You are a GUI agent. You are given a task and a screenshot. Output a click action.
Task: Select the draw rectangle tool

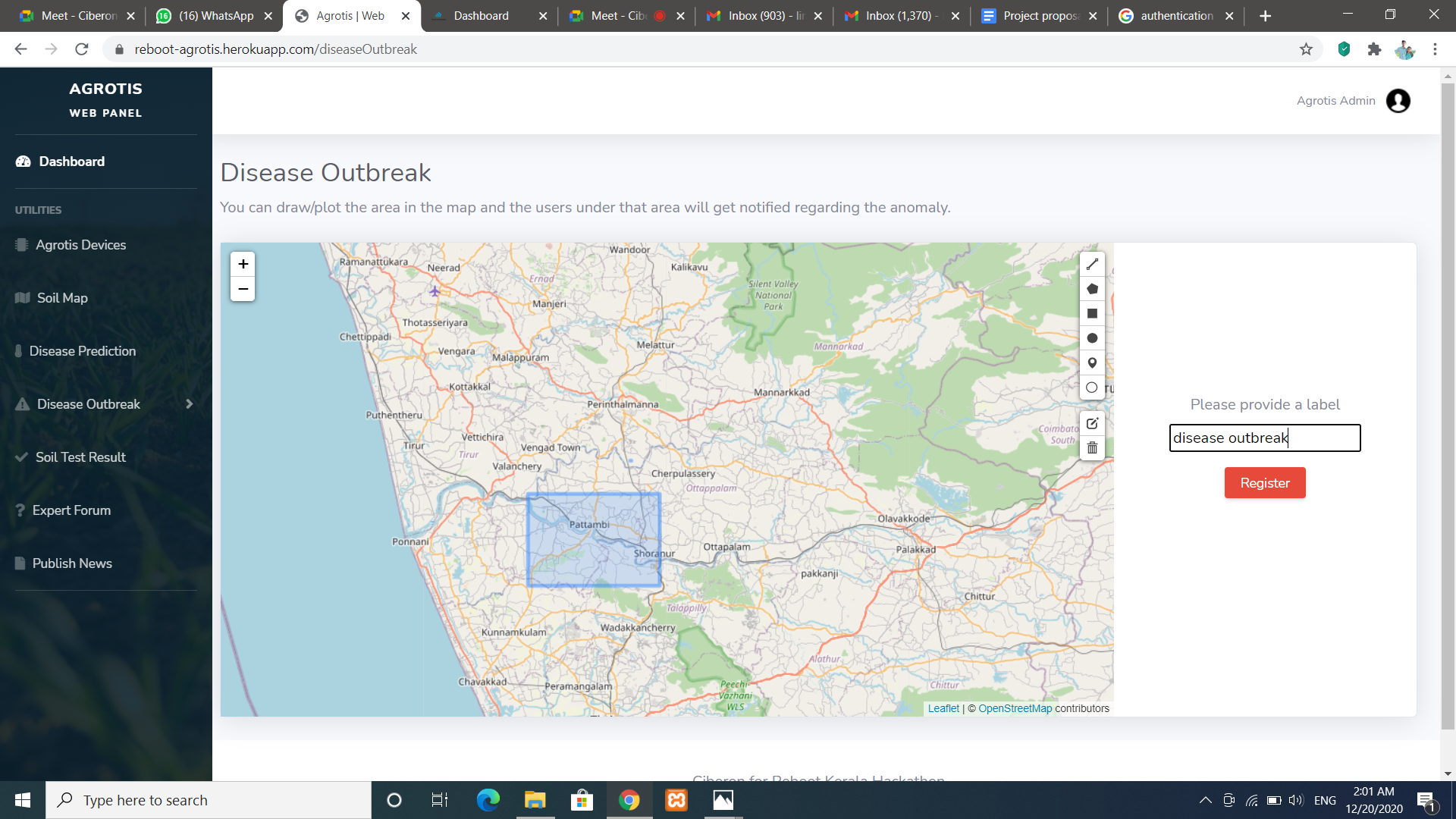1092,313
